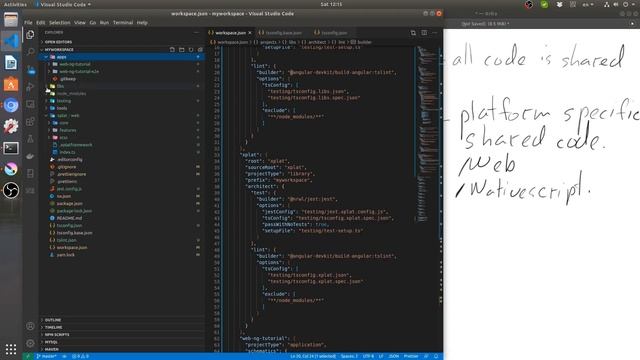Open README.md in explorer
Viewport: 640px width, 360px height.
pyautogui.click(x=122, y=218)
